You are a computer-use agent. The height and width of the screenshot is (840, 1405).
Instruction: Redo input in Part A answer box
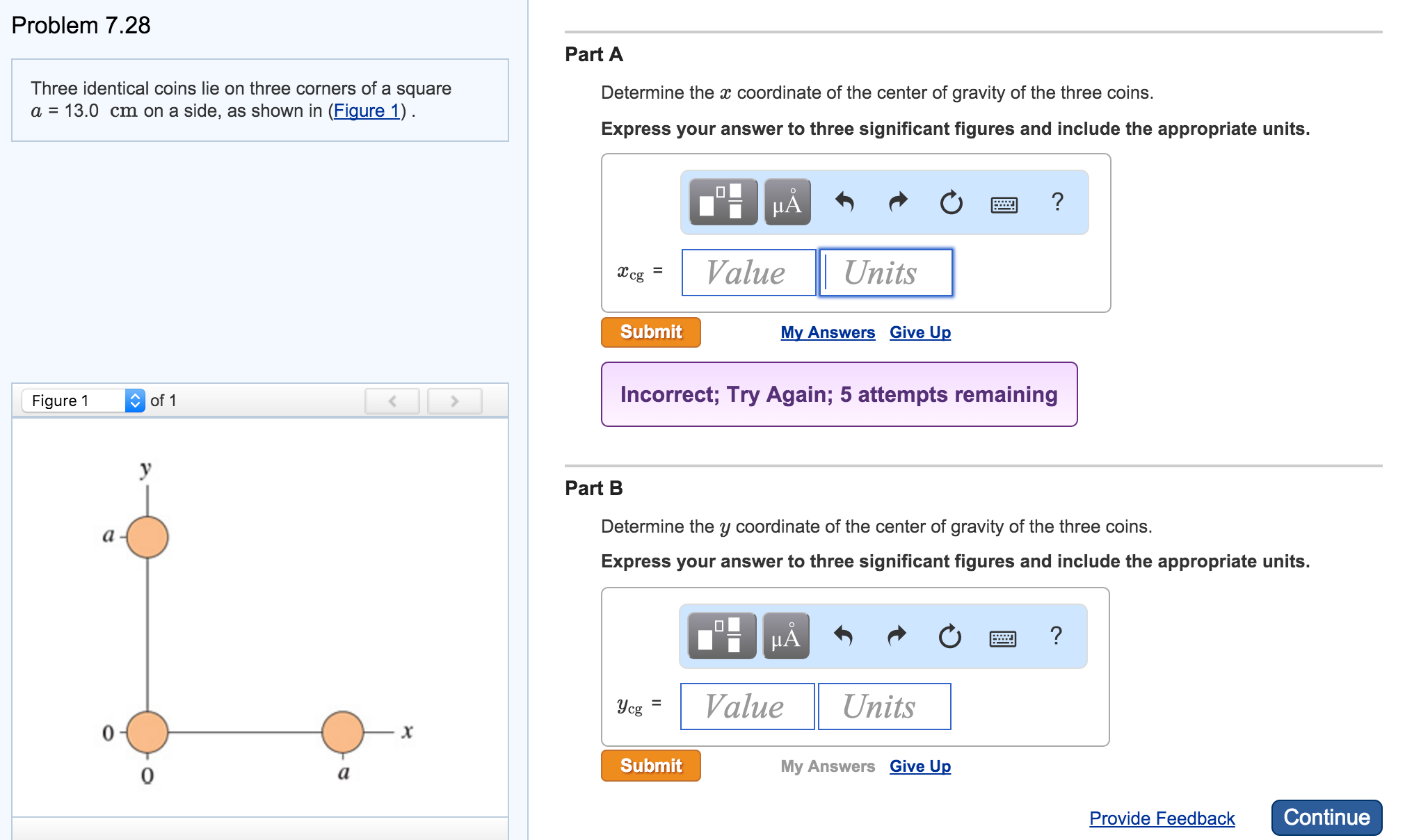[x=897, y=203]
